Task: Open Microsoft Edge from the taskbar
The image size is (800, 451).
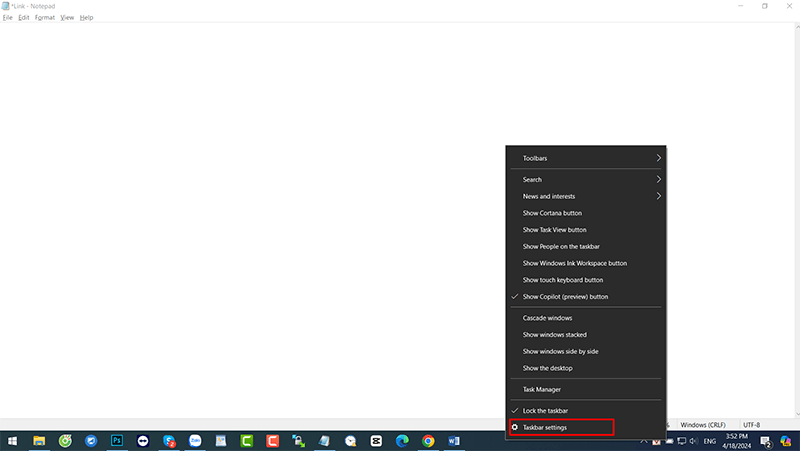Action: tap(402, 441)
